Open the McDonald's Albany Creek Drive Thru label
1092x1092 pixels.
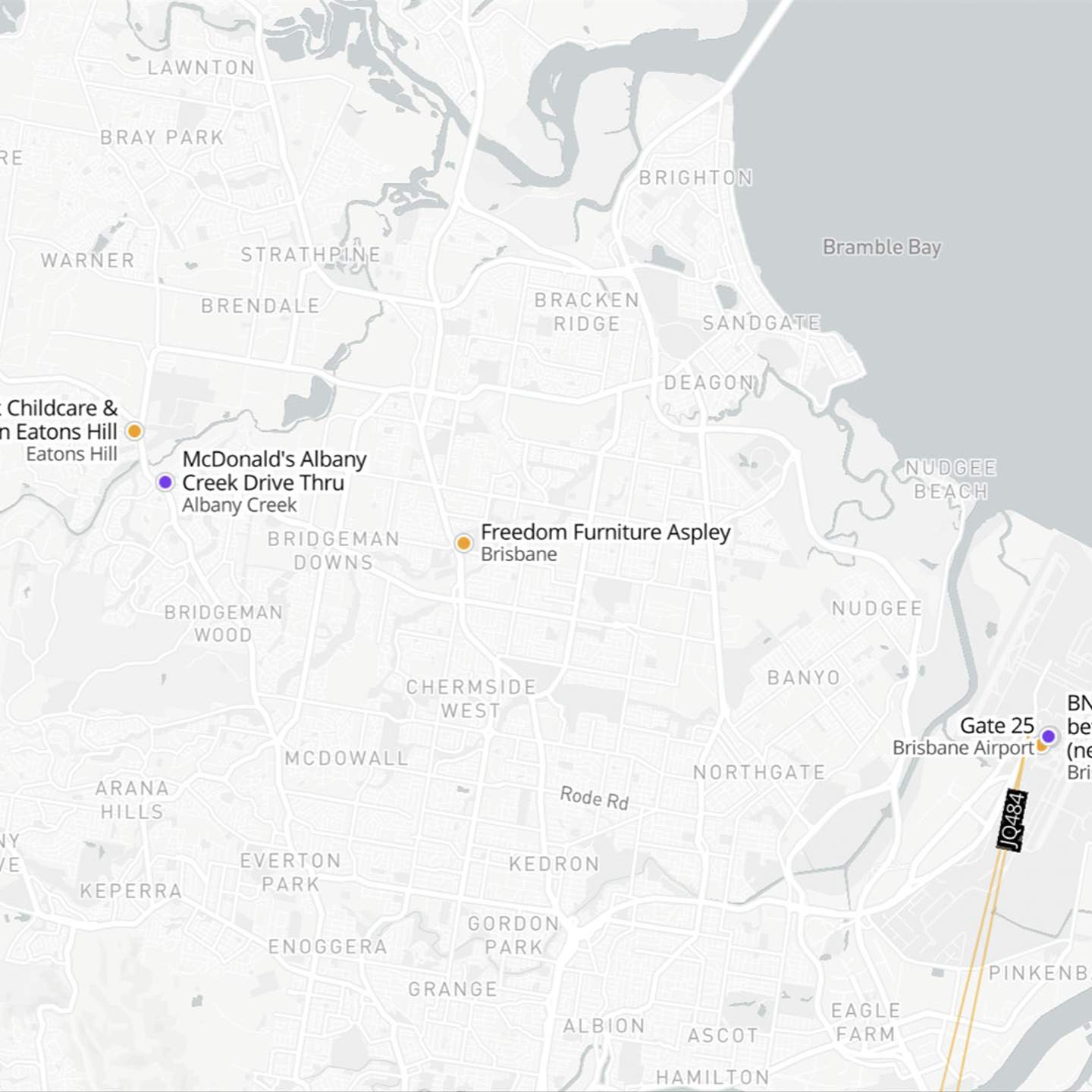coord(275,471)
